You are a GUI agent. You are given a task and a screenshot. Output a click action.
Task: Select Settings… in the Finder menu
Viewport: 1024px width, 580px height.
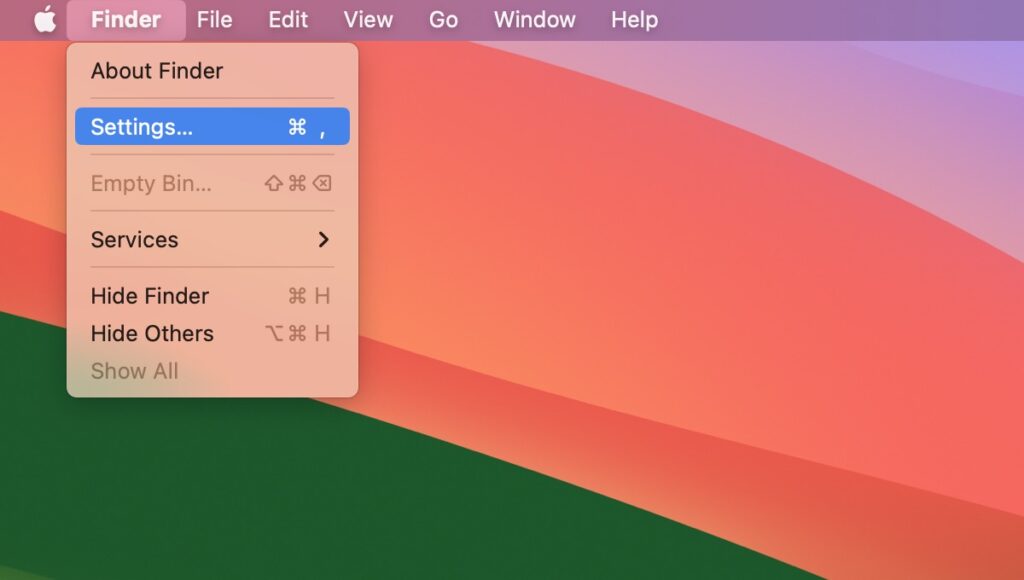click(x=212, y=127)
